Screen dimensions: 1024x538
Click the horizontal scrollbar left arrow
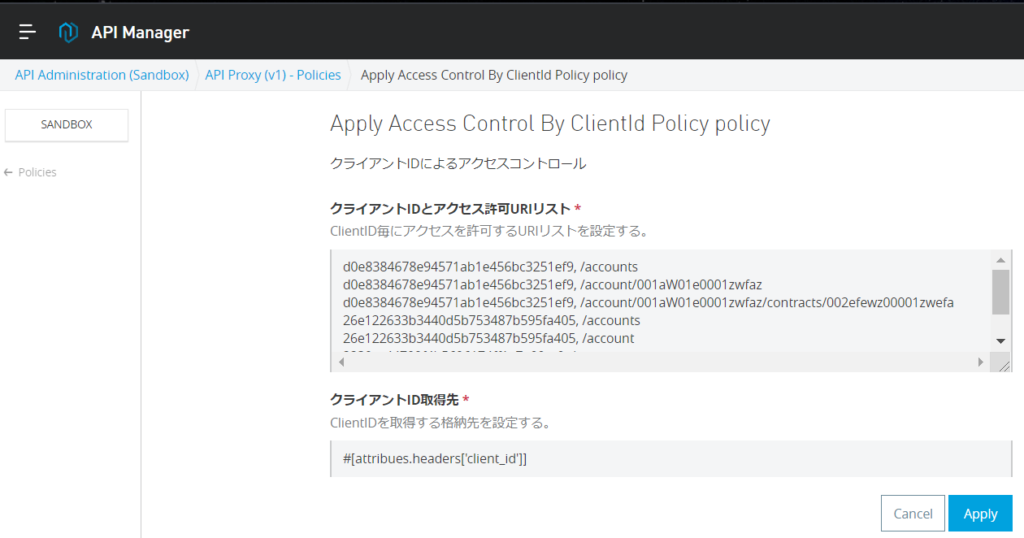341,362
